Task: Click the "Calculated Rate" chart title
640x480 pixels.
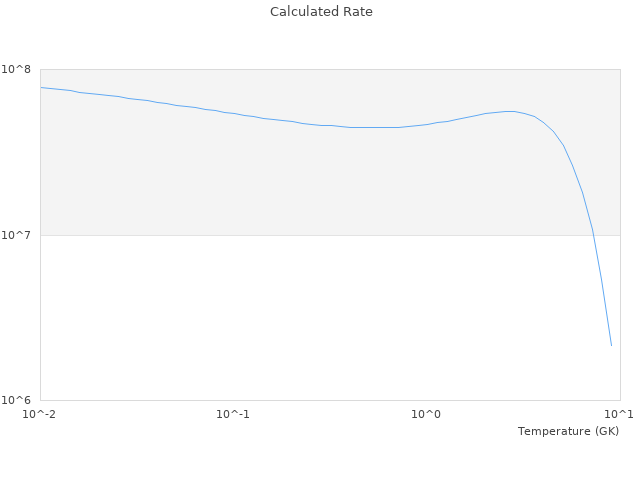Action: pyautogui.click(x=320, y=12)
